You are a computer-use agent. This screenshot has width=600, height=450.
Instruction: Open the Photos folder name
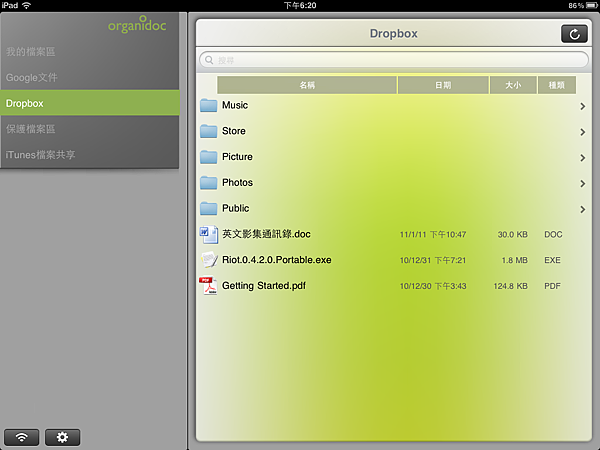[x=237, y=183]
